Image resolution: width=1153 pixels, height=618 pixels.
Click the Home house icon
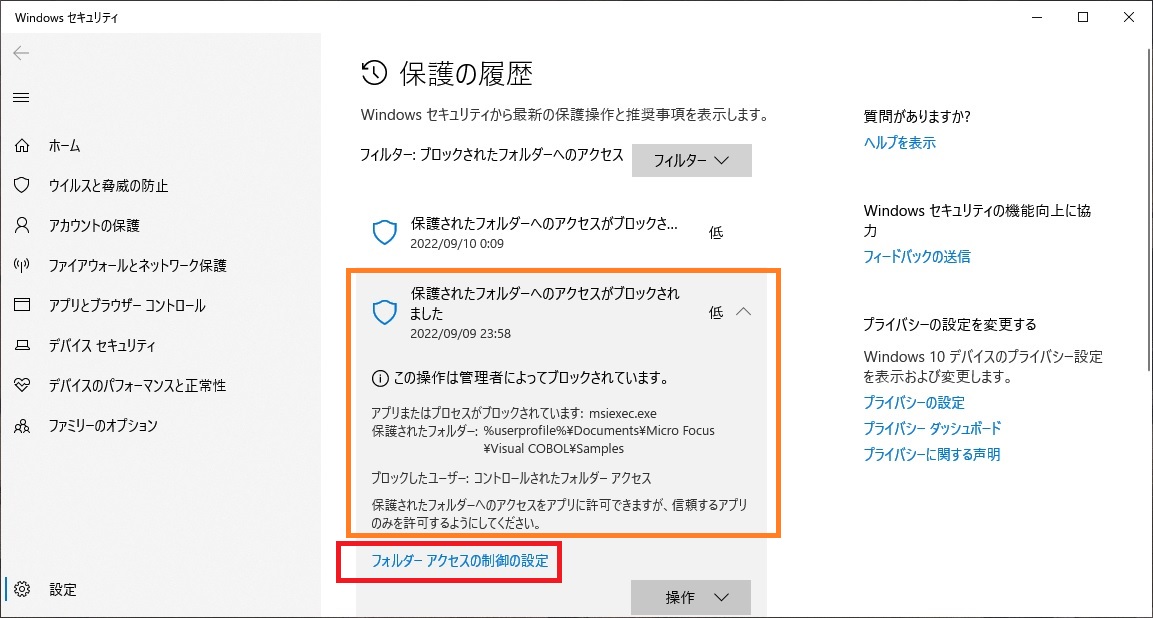[22, 145]
